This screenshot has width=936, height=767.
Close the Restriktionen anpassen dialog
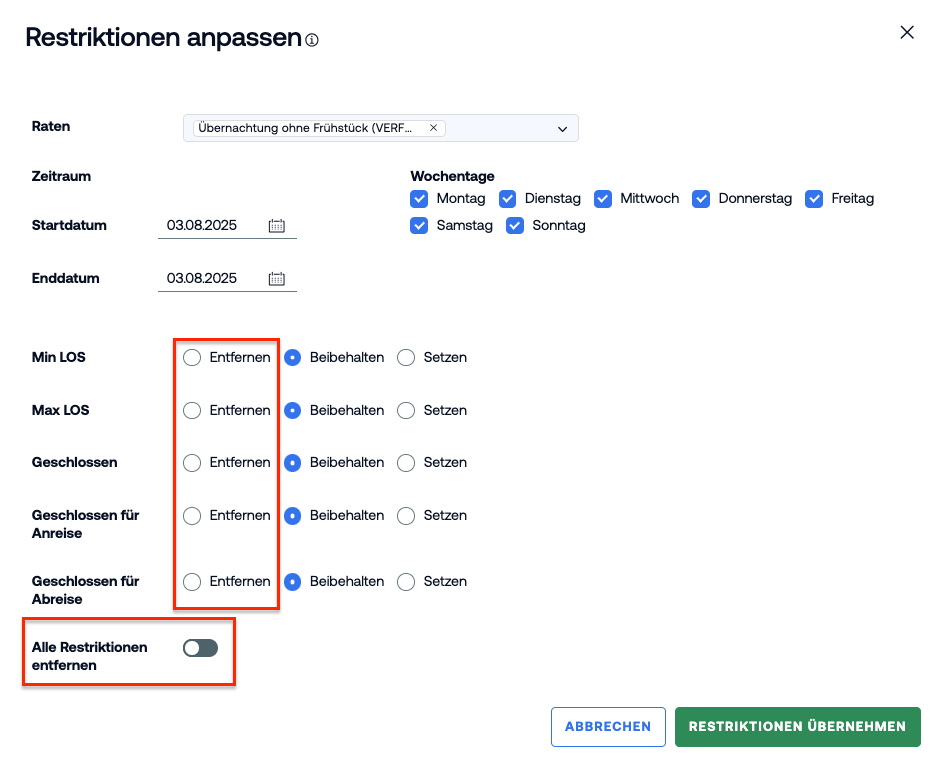(x=907, y=32)
